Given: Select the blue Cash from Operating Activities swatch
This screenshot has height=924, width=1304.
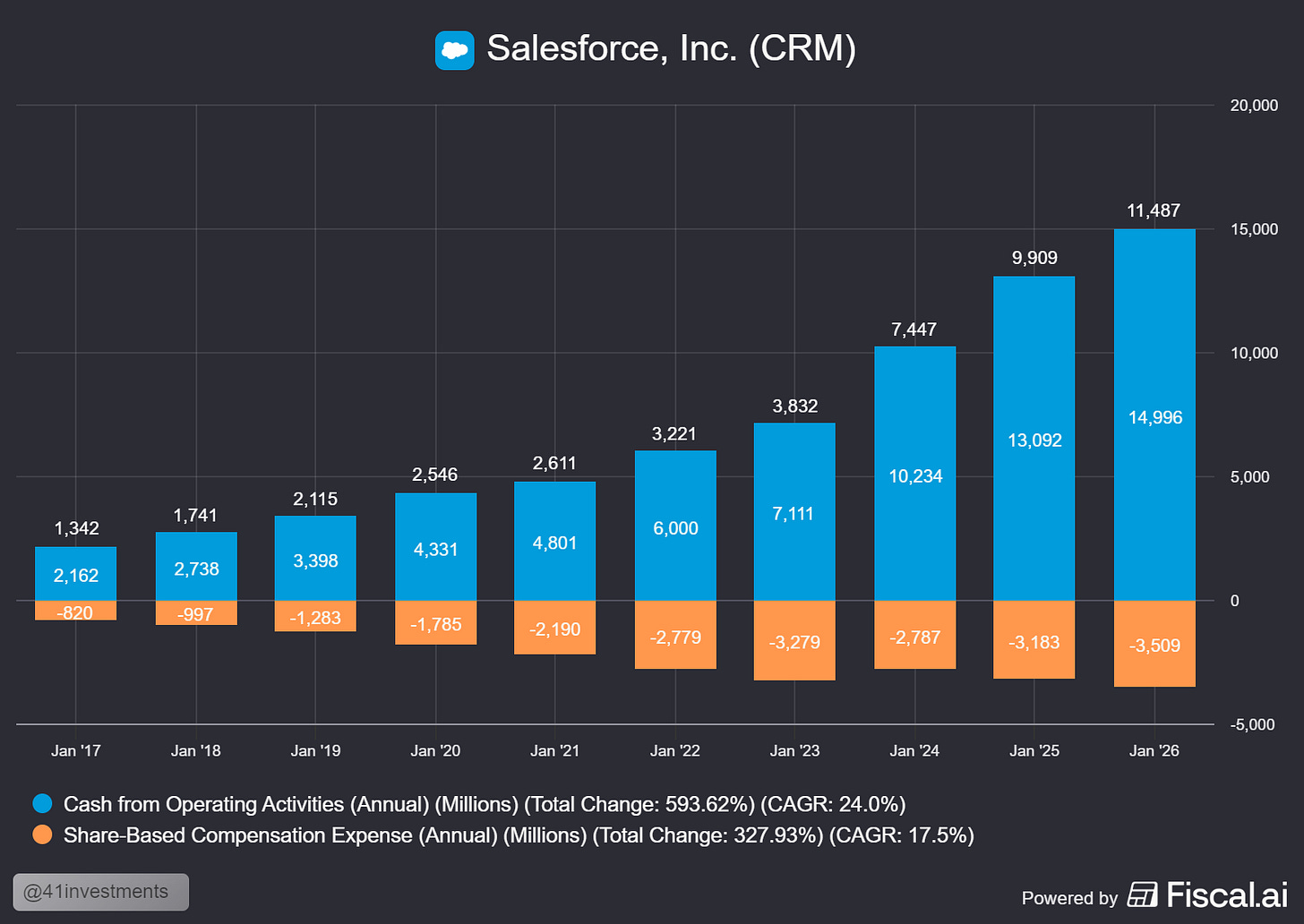Looking at the screenshot, I should (42, 804).
